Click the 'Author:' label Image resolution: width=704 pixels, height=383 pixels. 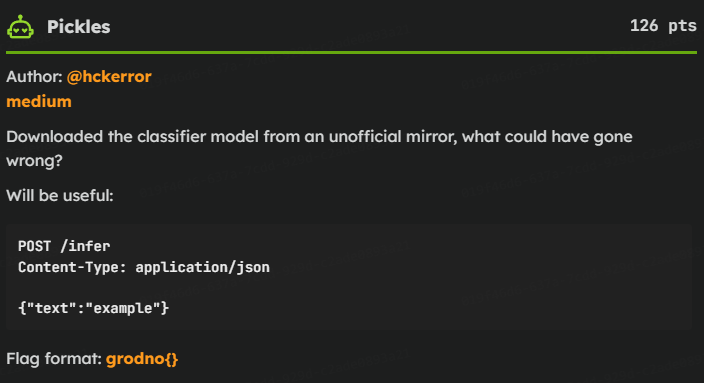click(x=34, y=77)
